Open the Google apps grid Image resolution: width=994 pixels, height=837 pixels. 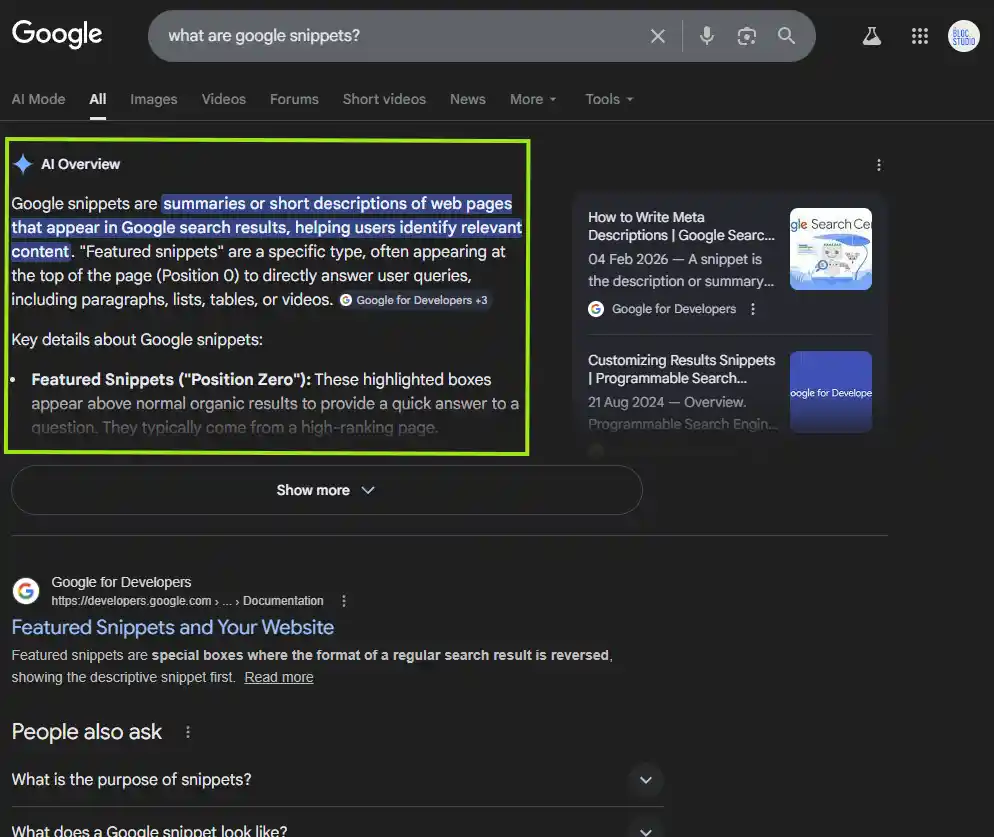[x=919, y=35]
